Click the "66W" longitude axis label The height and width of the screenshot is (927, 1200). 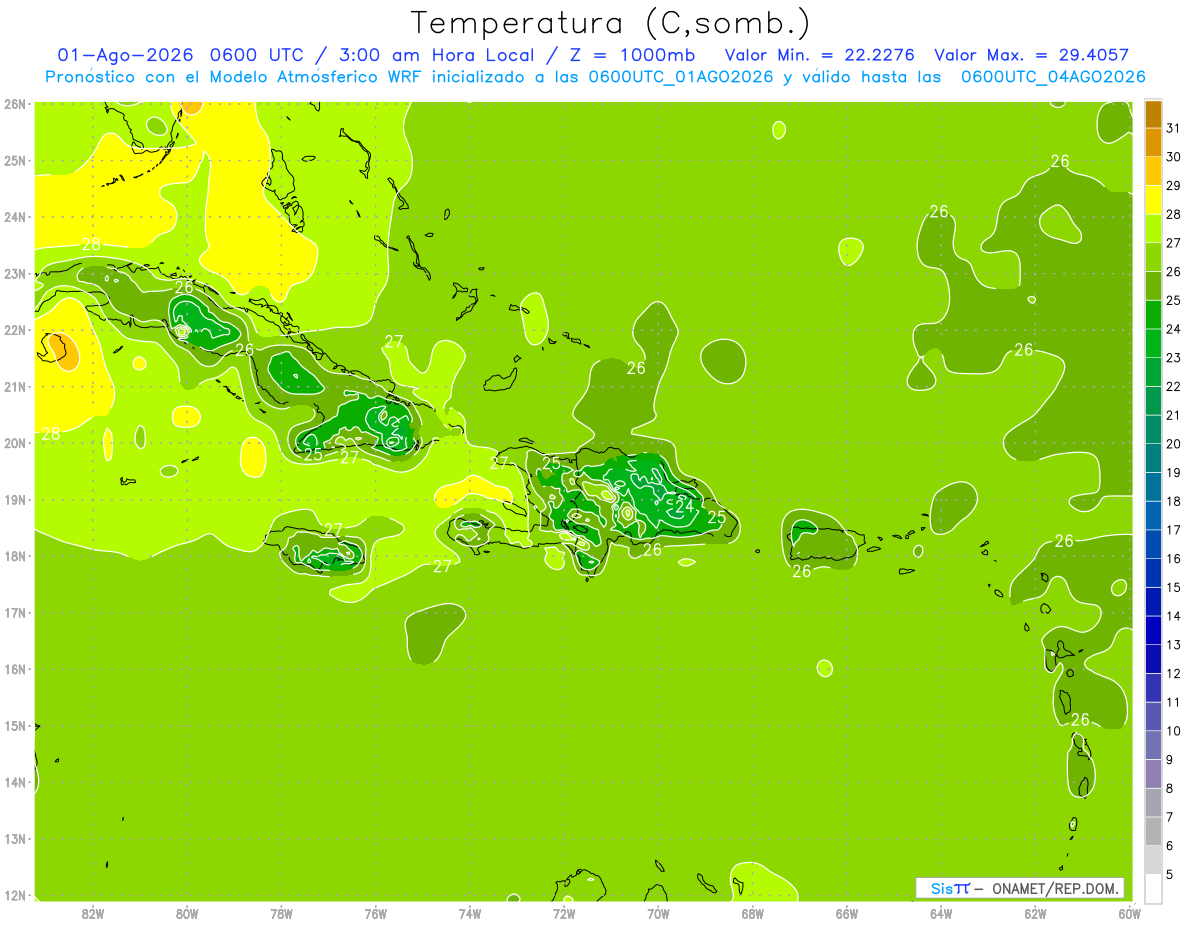846,913
